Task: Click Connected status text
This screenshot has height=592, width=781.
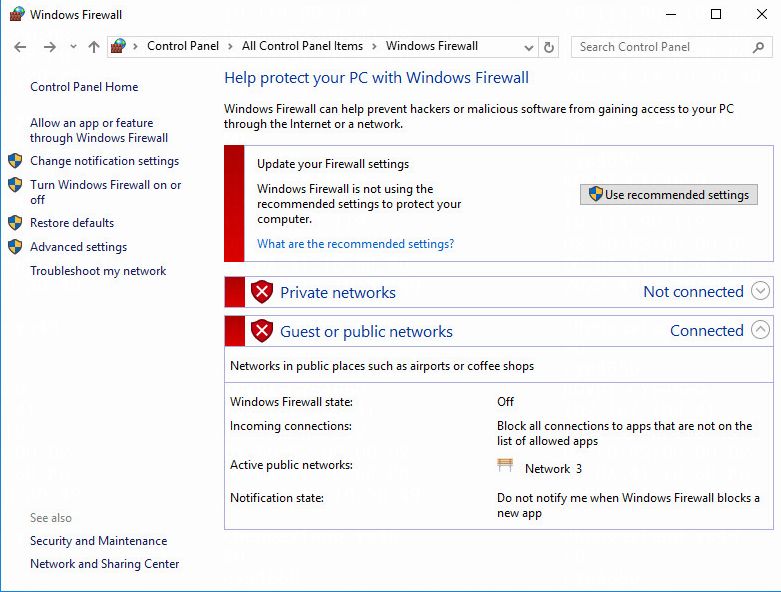Action: point(707,331)
